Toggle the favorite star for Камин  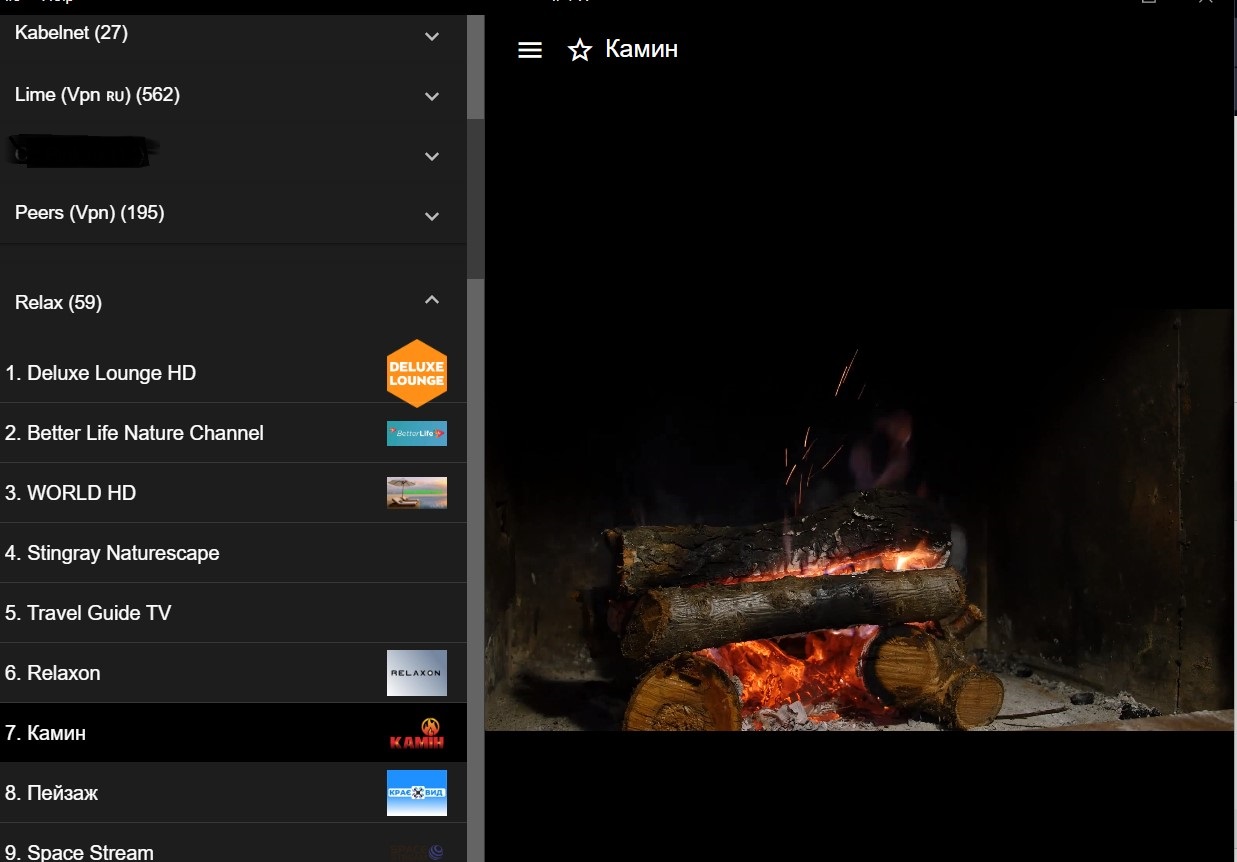(x=580, y=50)
